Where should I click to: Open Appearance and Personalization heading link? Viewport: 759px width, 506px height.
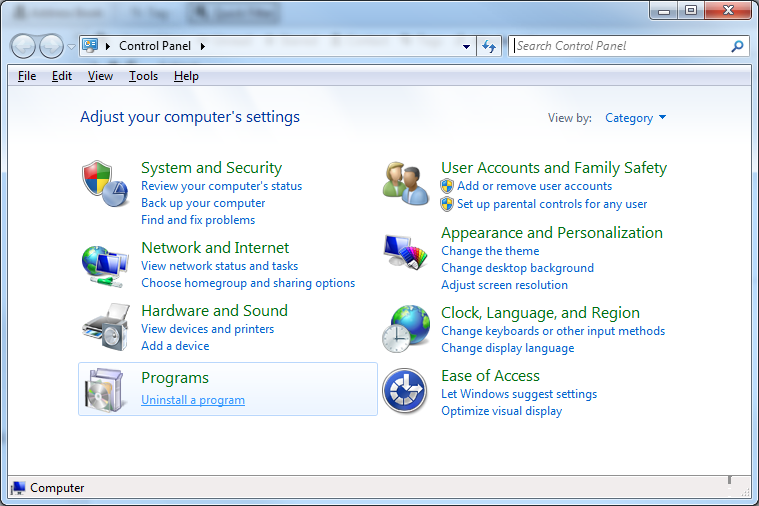(x=552, y=232)
